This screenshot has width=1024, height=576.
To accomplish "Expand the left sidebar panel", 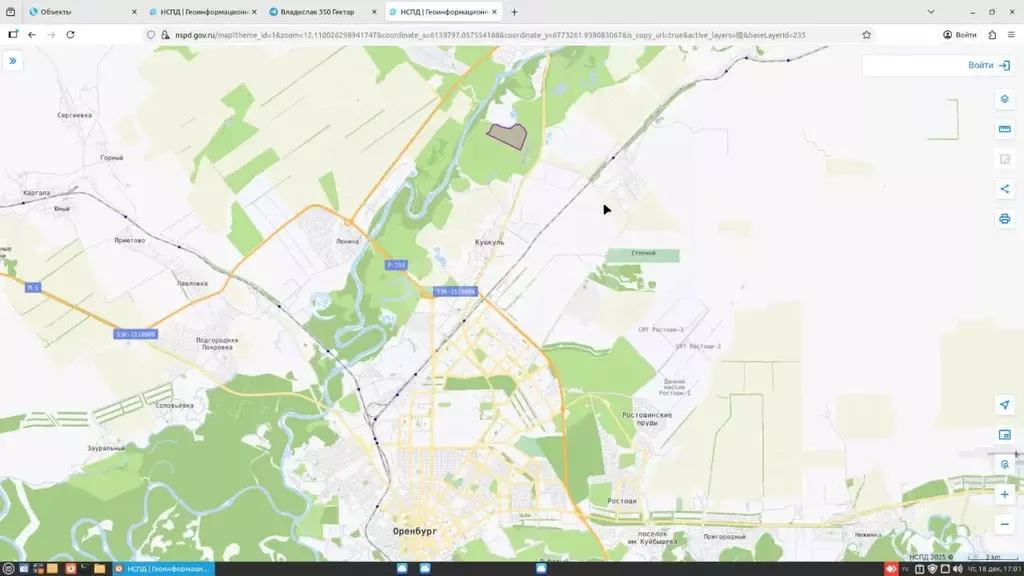I will click(12, 61).
